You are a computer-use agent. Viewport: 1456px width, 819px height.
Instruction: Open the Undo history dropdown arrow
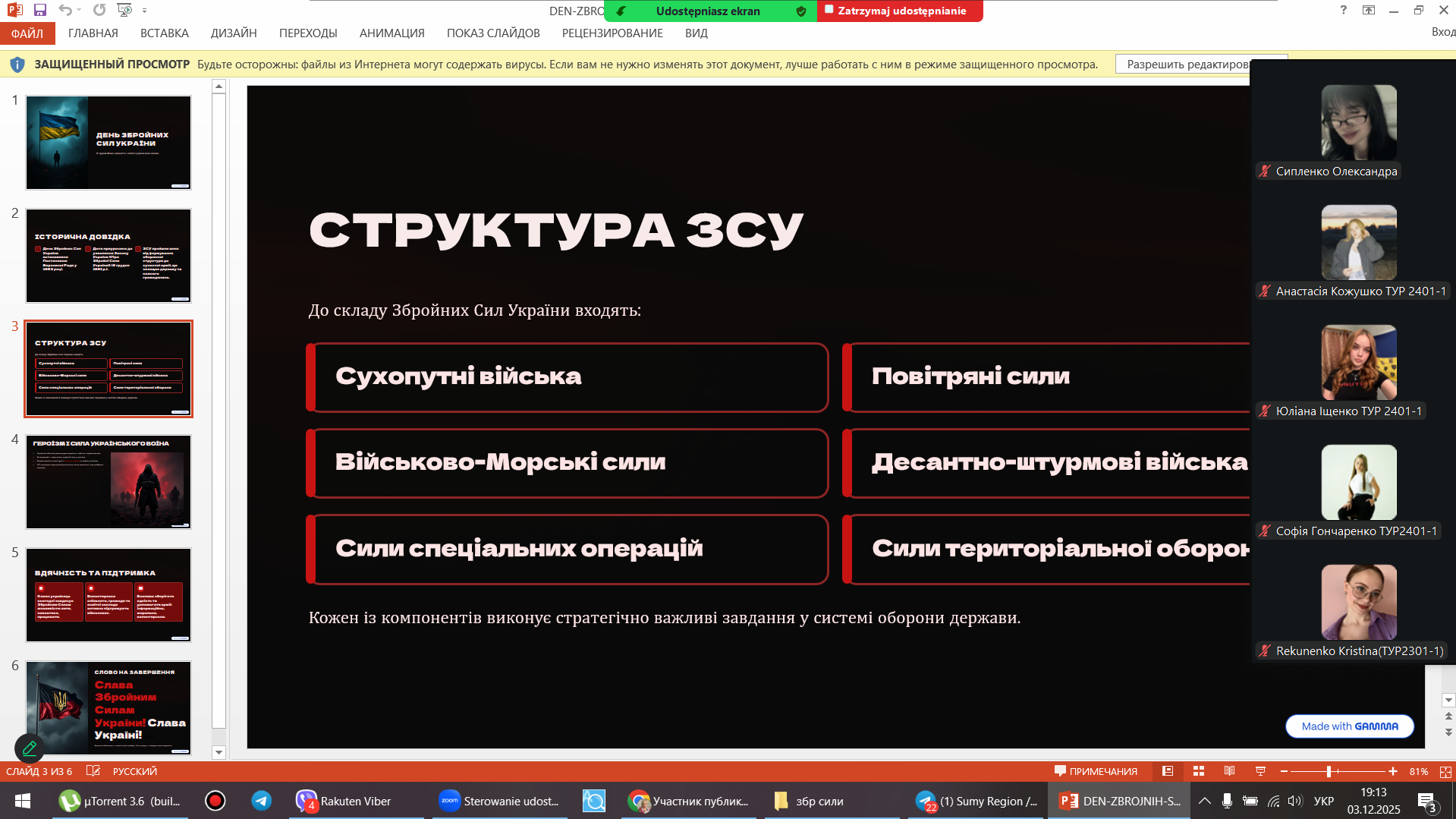click(79, 11)
